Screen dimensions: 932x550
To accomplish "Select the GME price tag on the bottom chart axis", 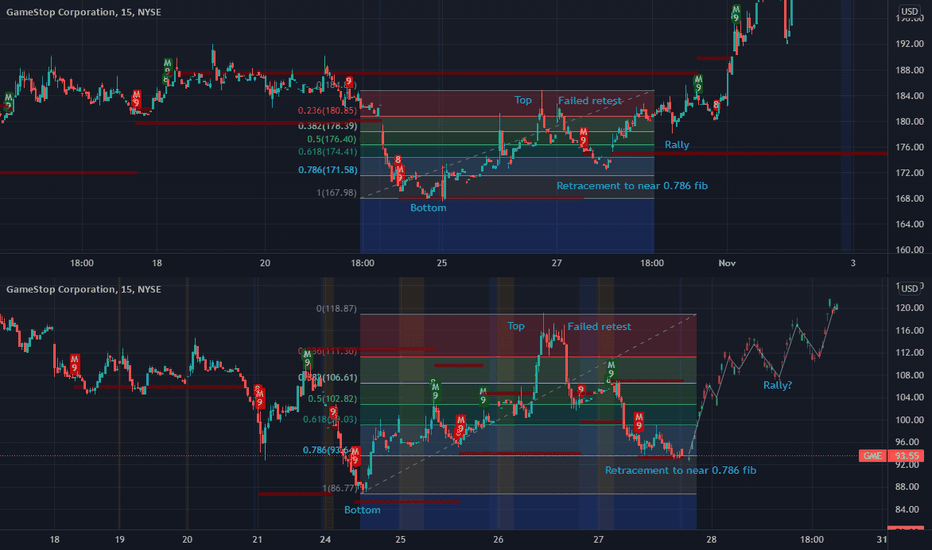I will (873, 456).
